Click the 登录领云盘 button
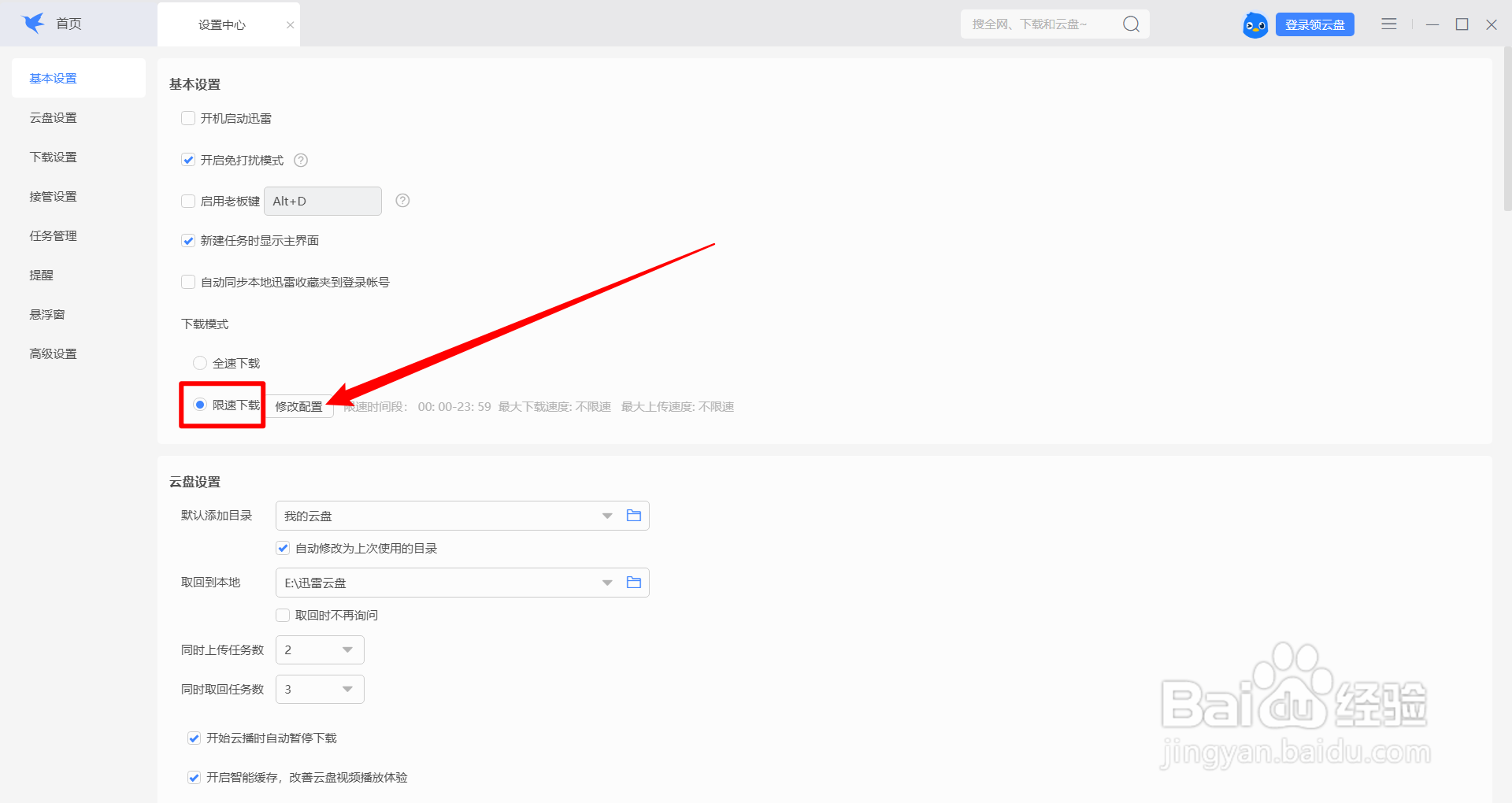 point(1314,25)
